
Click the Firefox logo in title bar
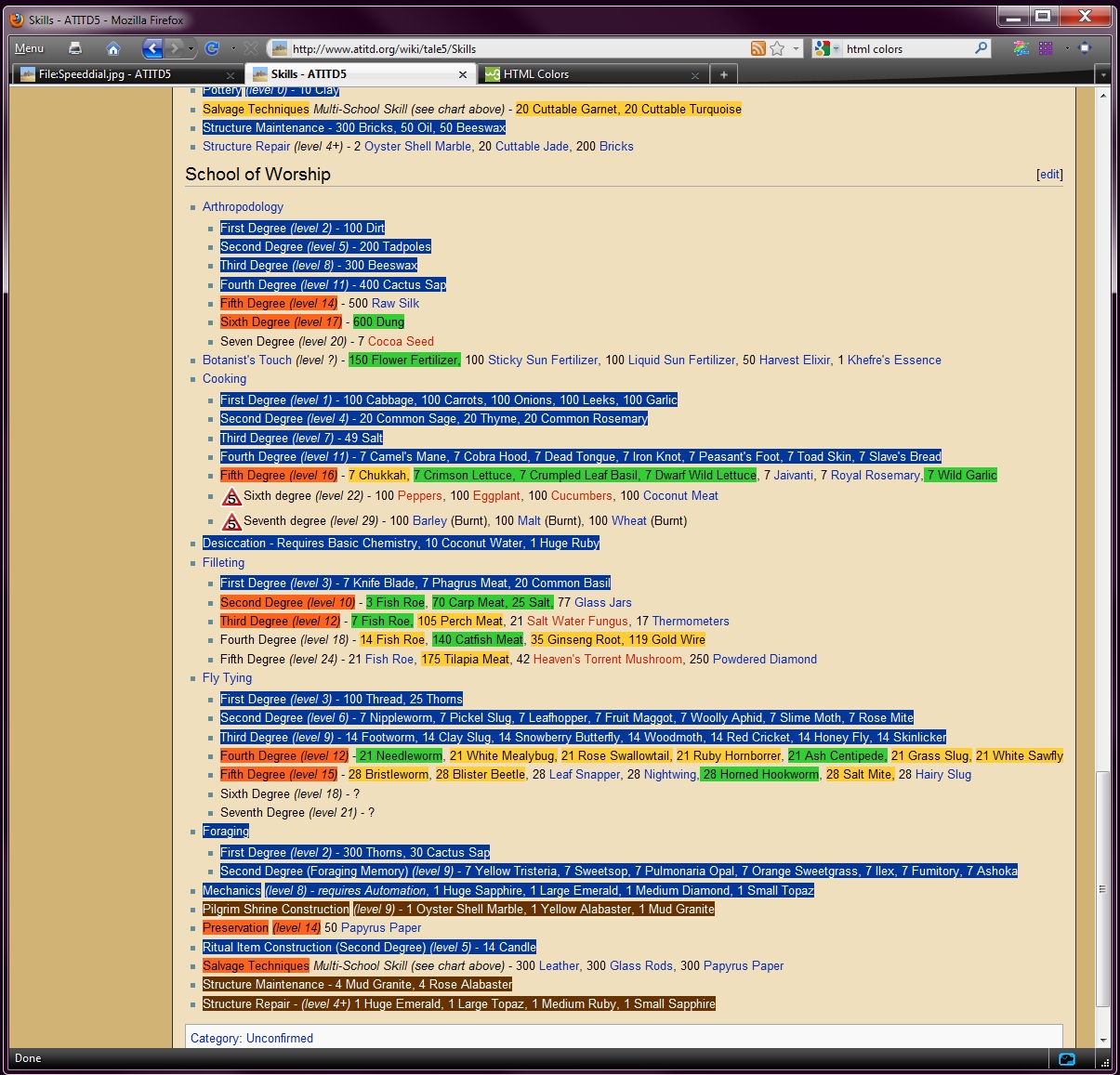click(x=17, y=19)
